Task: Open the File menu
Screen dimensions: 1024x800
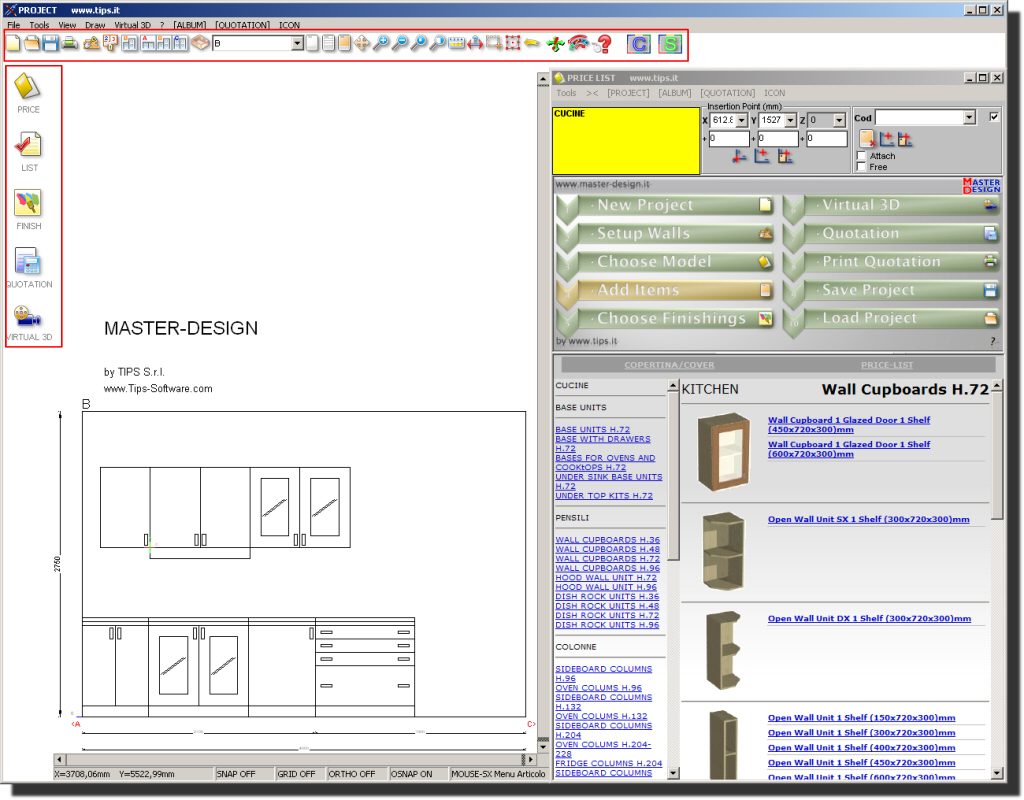Action: pyautogui.click(x=14, y=25)
